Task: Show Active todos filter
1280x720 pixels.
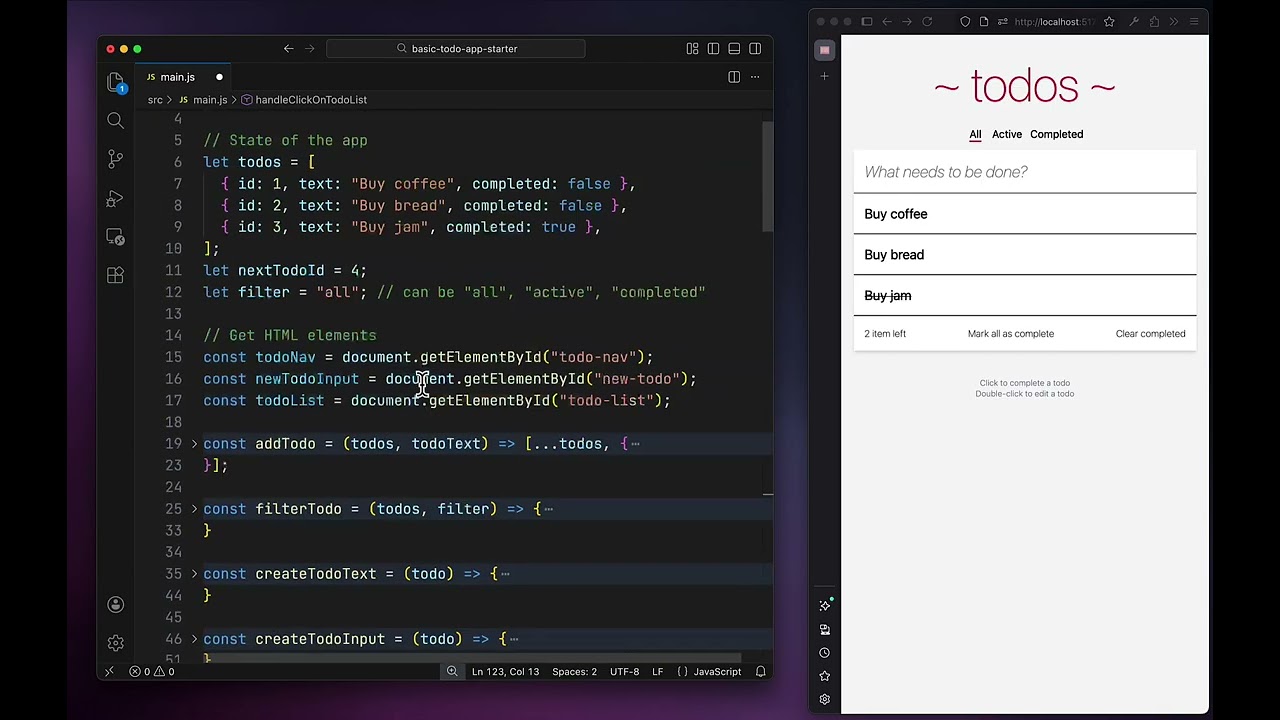Action: [x=1007, y=134]
